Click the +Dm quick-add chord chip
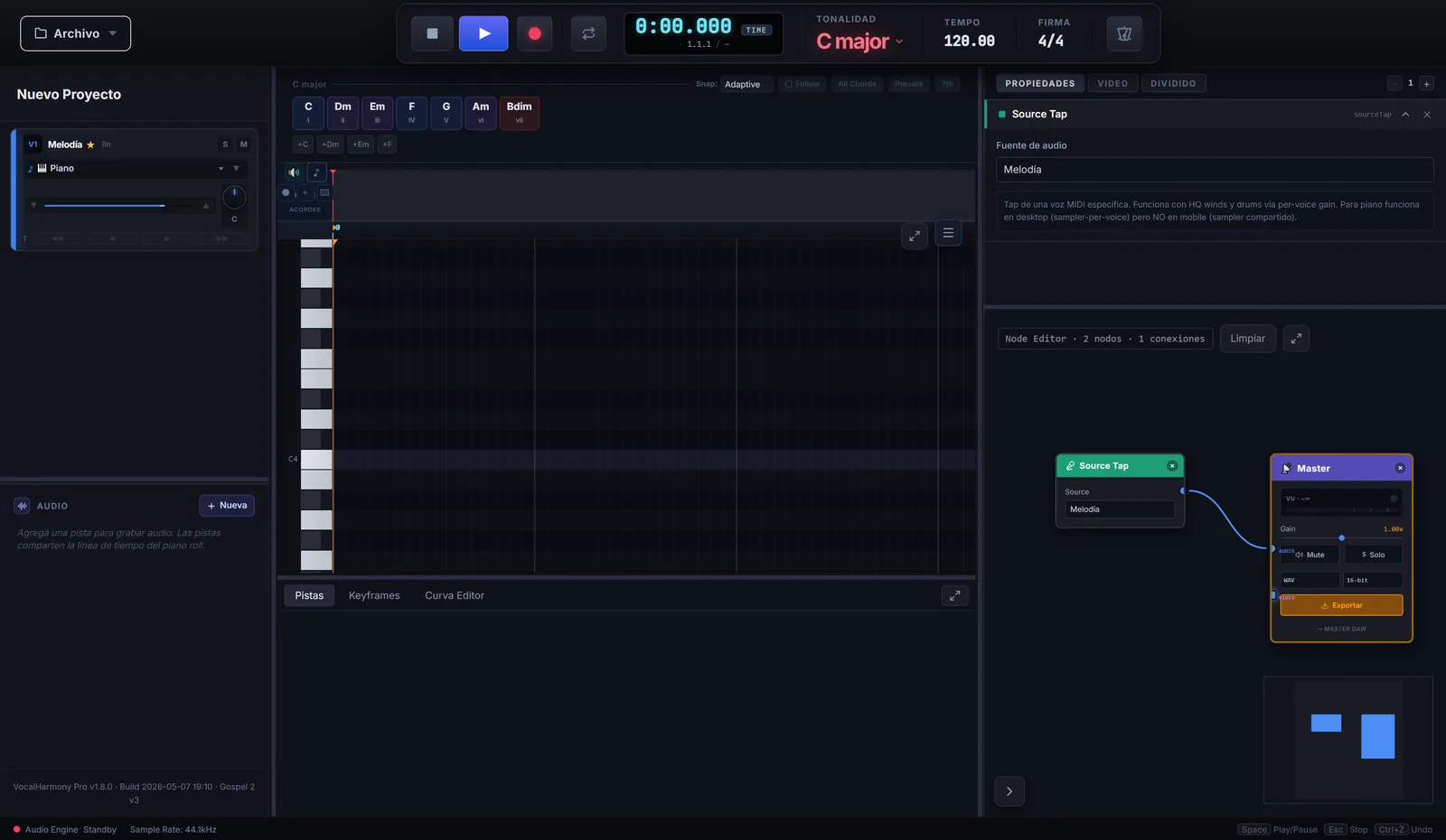Image resolution: width=1446 pixels, height=840 pixels. (x=331, y=145)
